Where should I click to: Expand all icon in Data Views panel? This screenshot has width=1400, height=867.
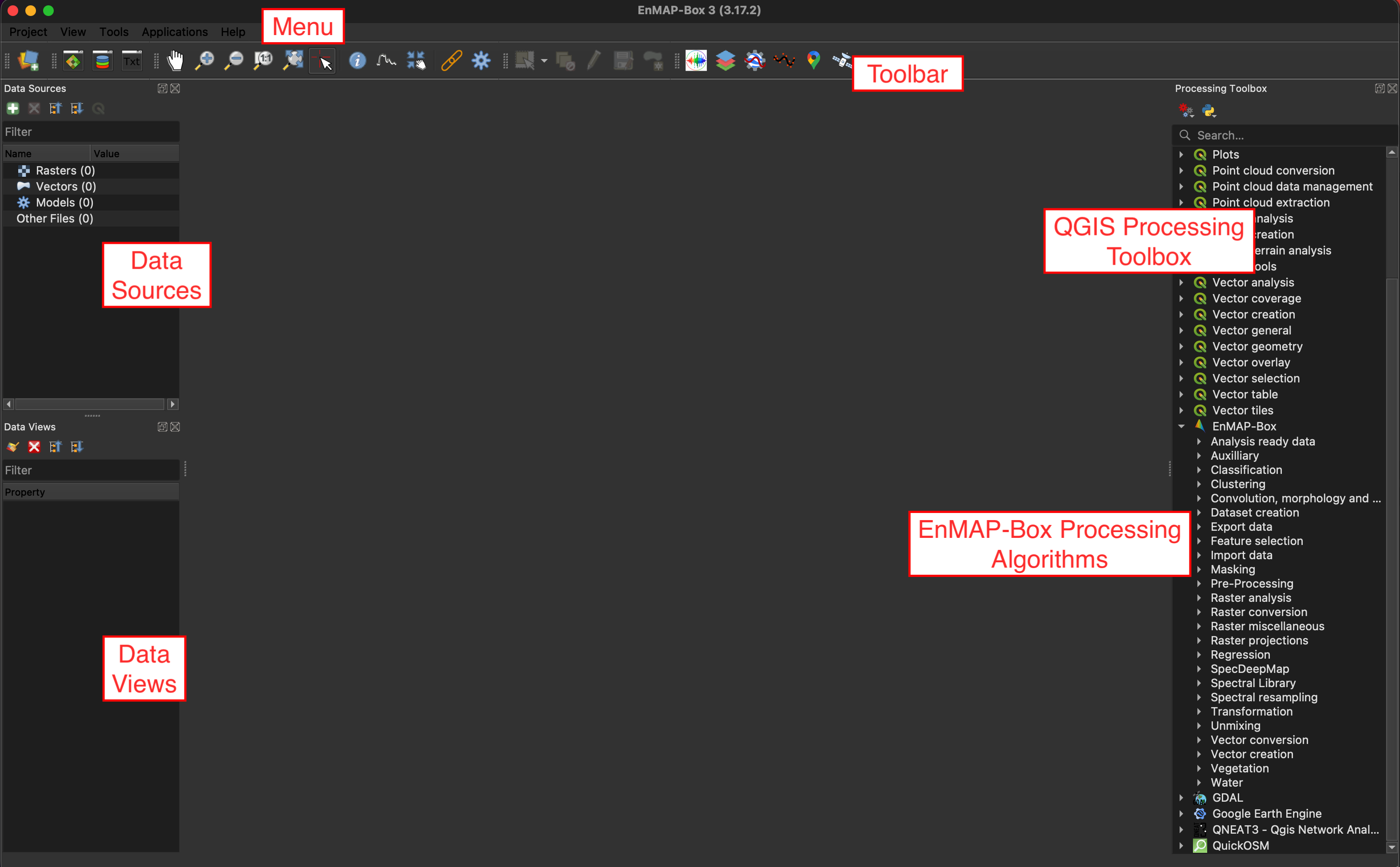coord(77,447)
